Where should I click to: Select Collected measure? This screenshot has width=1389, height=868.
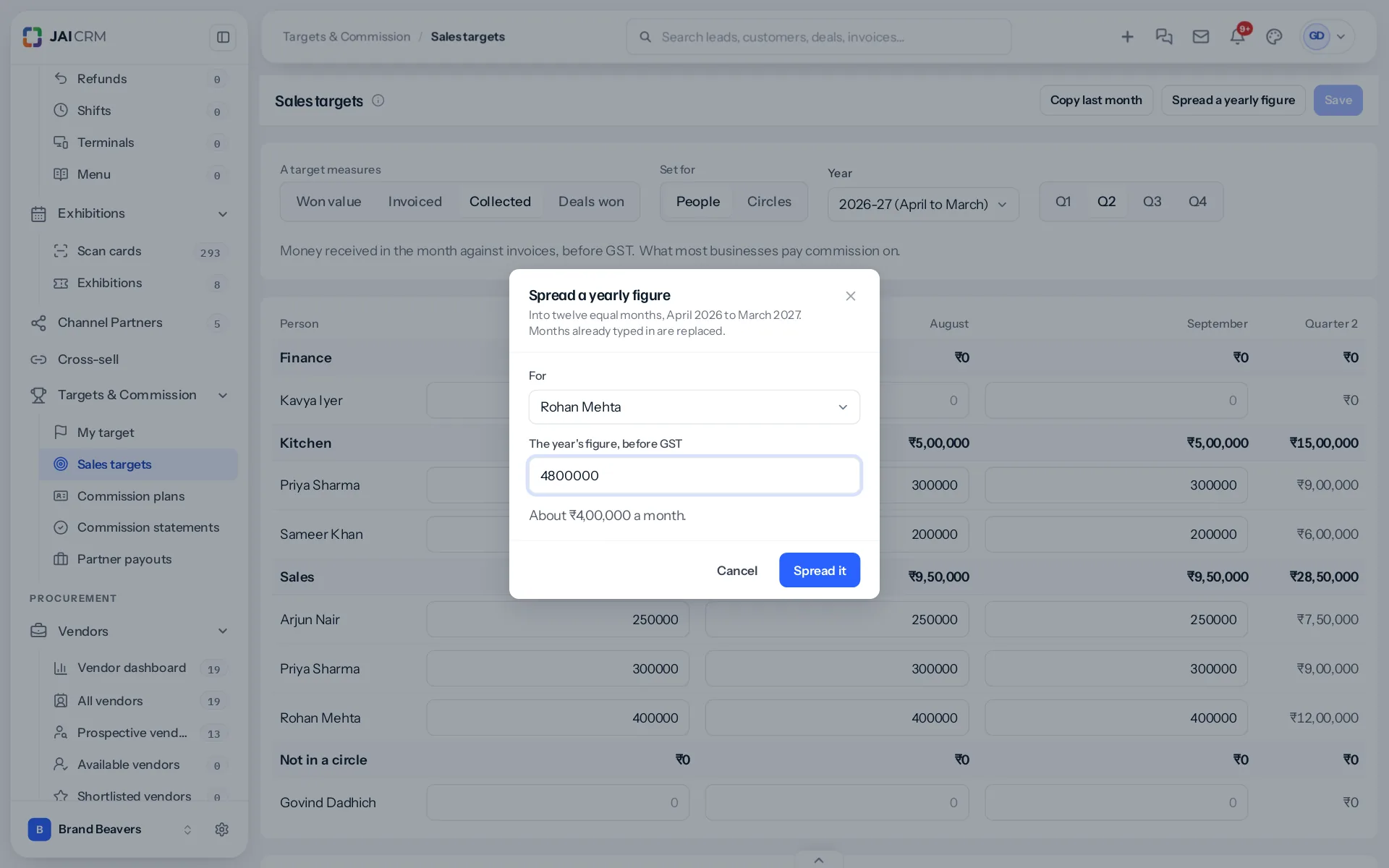500,202
